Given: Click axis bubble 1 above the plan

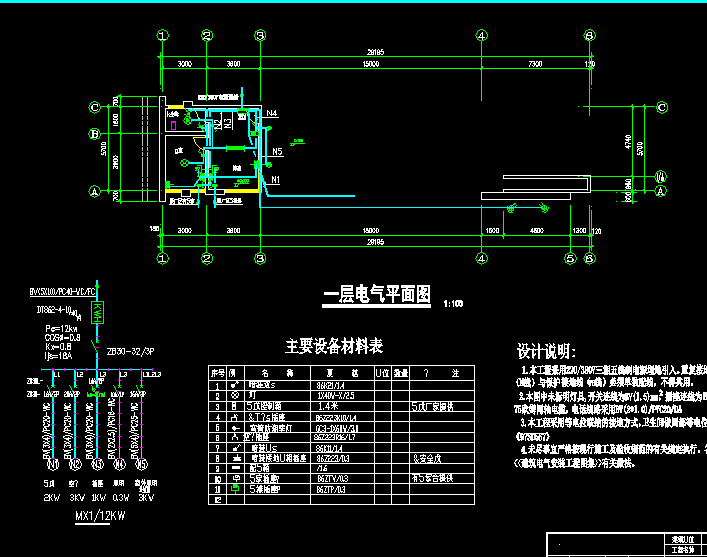Looking at the screenshot, I should [x=163, y=35].
